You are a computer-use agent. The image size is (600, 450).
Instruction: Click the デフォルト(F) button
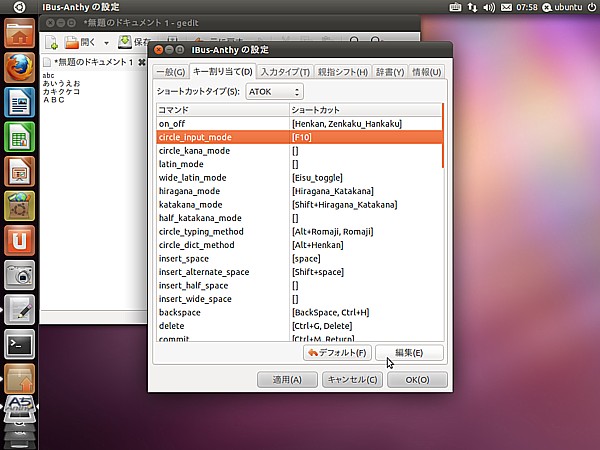click(337, 353)
